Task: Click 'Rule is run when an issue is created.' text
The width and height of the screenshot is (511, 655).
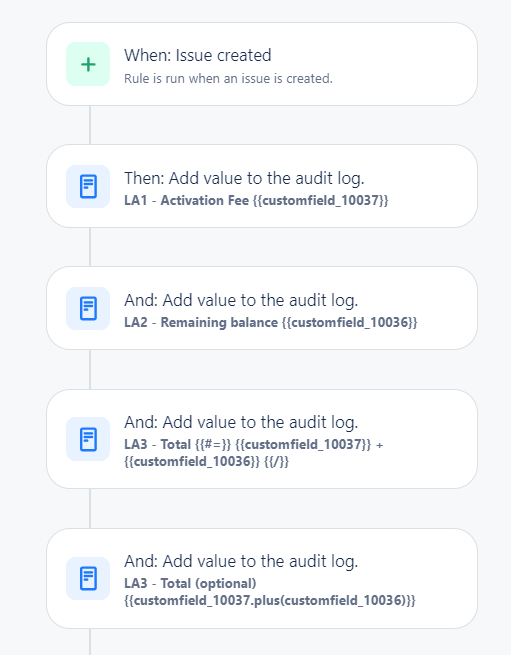Action: point(228,79)
